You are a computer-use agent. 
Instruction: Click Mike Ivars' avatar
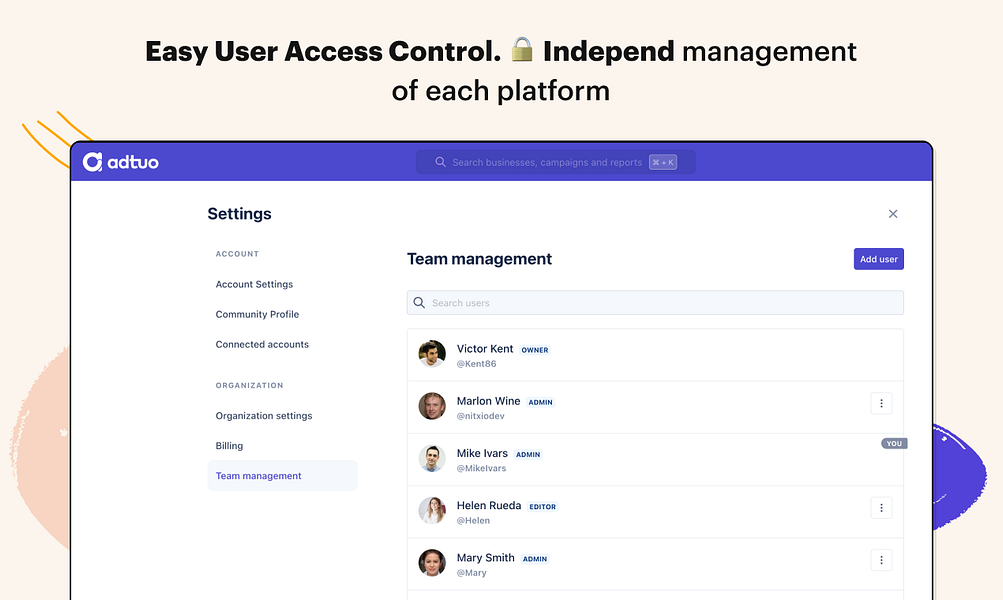coord(432,459)
